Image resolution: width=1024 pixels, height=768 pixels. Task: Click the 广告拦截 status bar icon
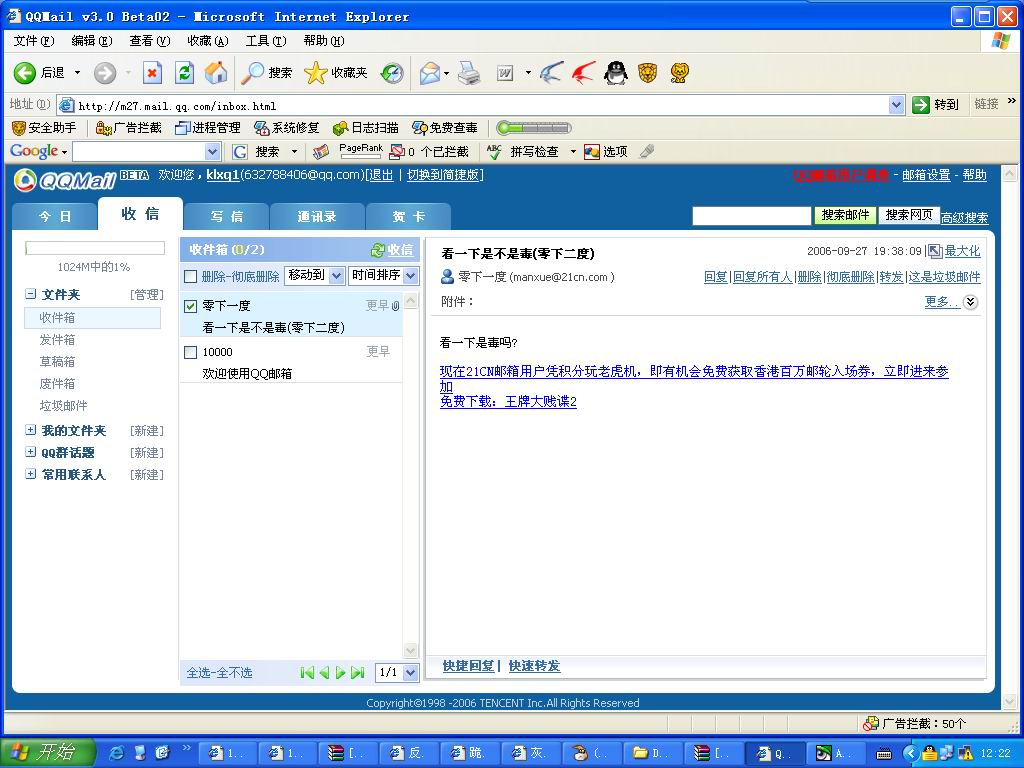(871, 724)
